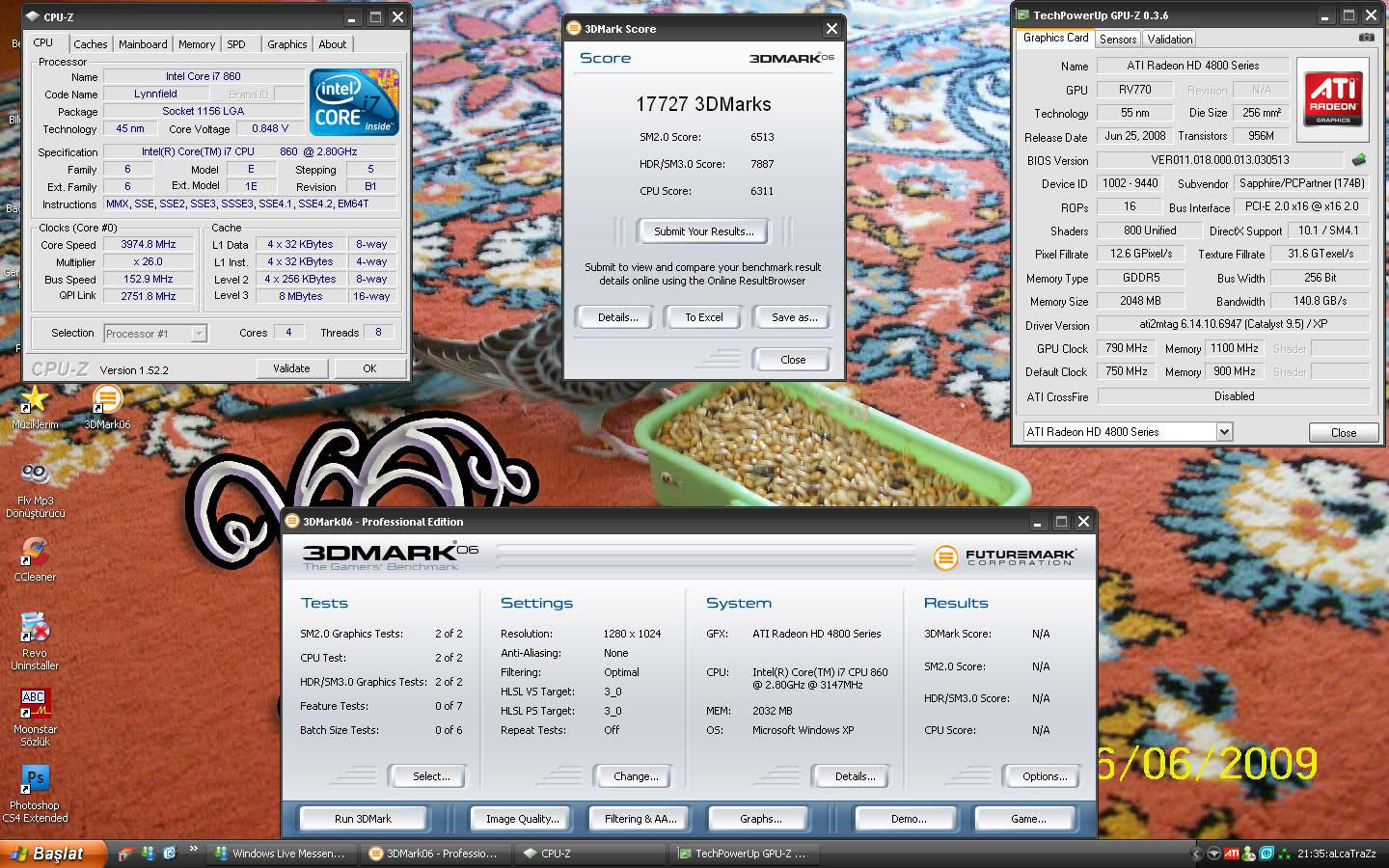Click Submit Your Results button
This screenshot has height=868, width=1389.
pyautogui.click(x=704, y=231)
